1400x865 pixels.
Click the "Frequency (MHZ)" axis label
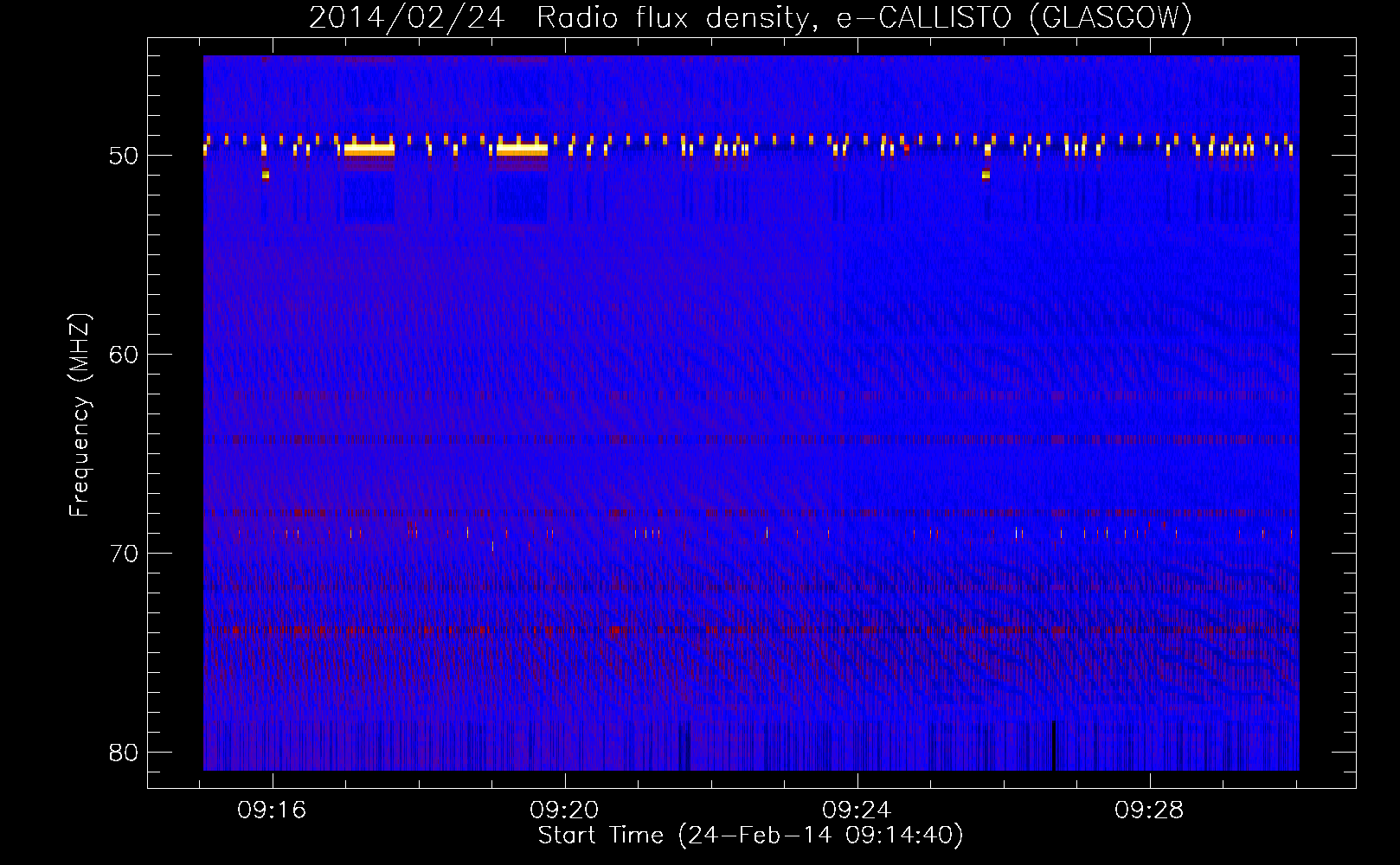(79, 415)
